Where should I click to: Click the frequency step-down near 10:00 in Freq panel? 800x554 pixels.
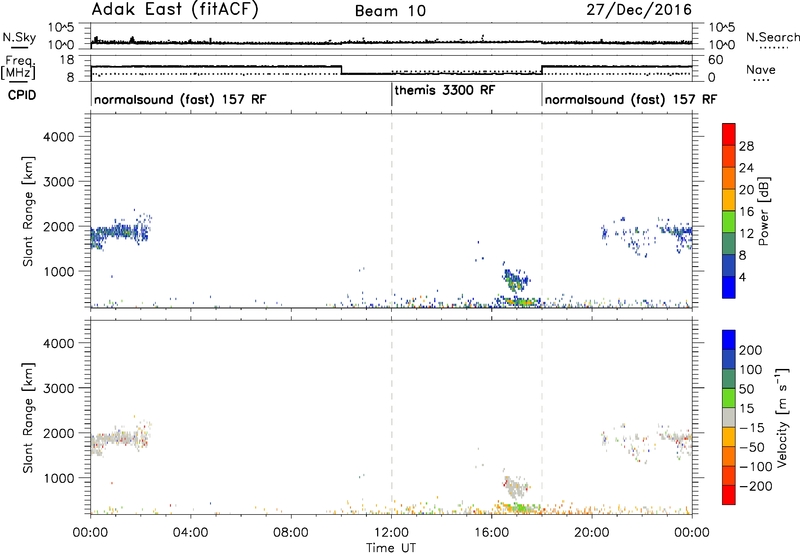(341, 70)
